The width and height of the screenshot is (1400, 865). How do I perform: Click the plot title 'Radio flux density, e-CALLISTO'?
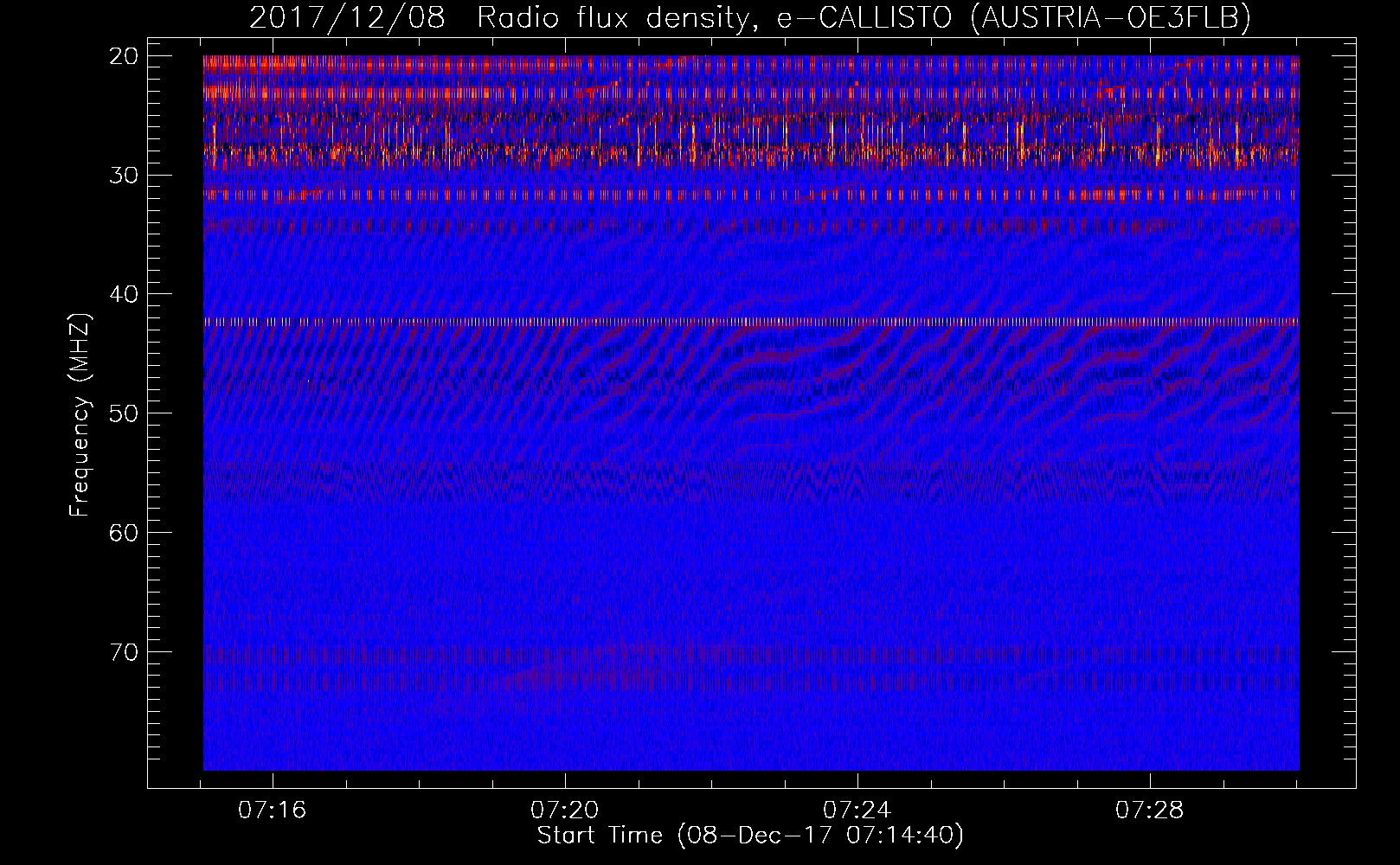[x=713, y=17]
